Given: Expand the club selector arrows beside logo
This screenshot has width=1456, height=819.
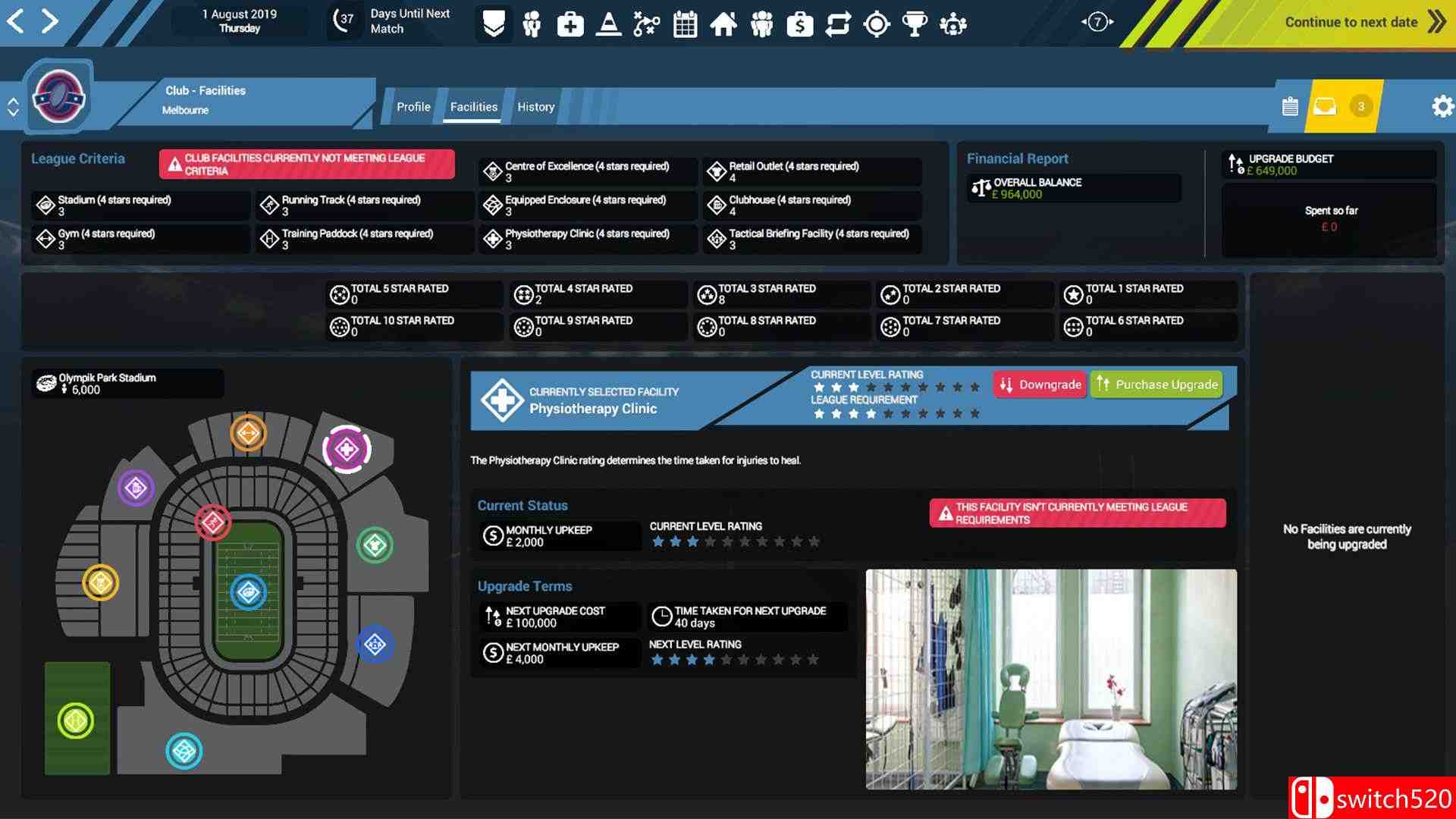Looking at the screenshot, I should point(13,107).
